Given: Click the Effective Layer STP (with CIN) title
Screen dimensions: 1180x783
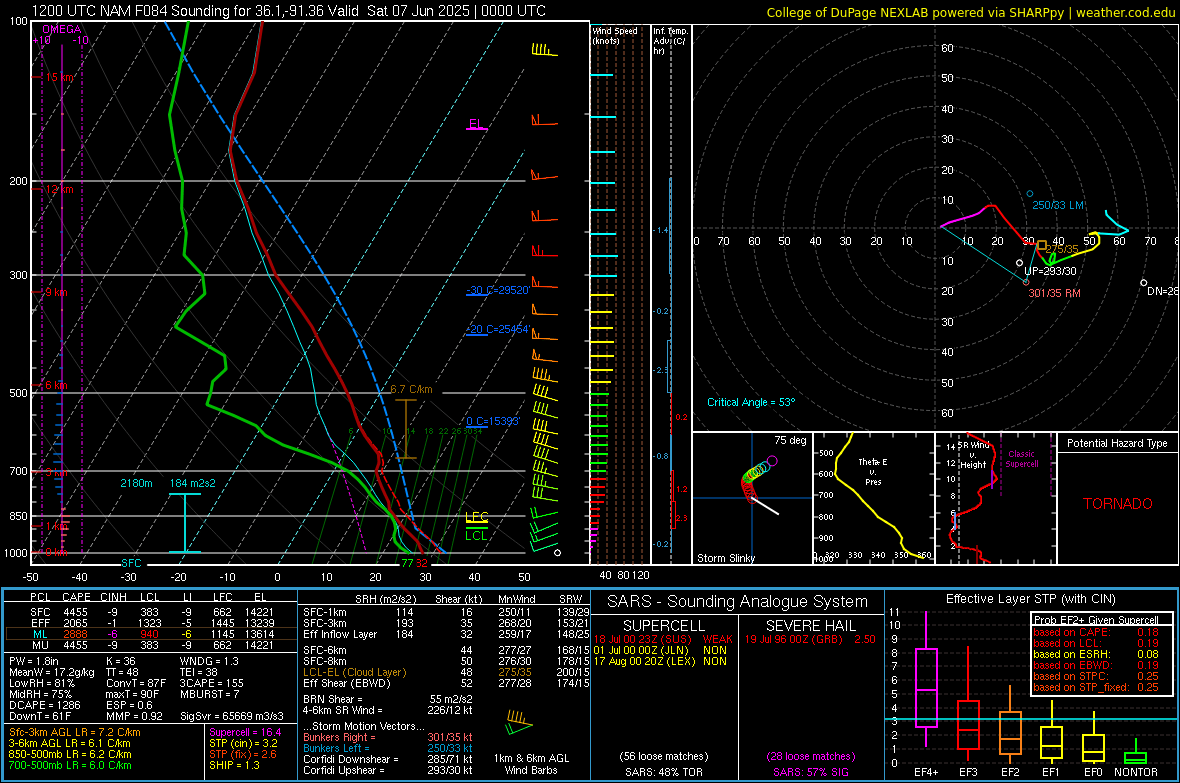Looking at the screenshot, I should click(1030, 599).
